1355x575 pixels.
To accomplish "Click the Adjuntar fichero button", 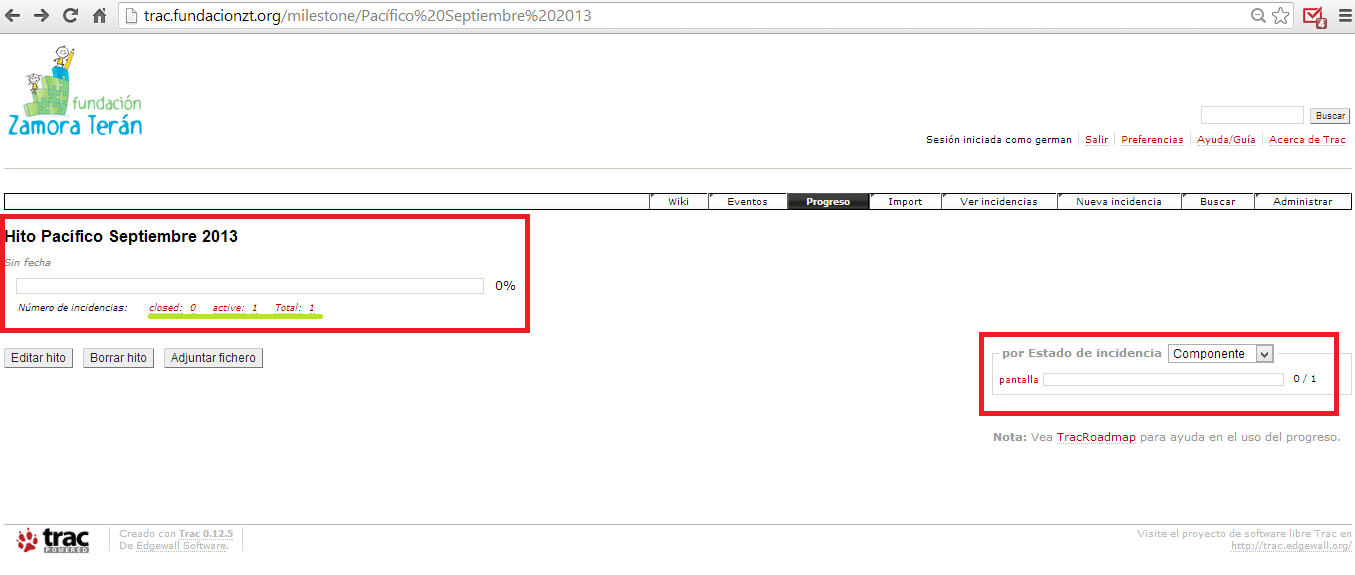I will [213, 358].
